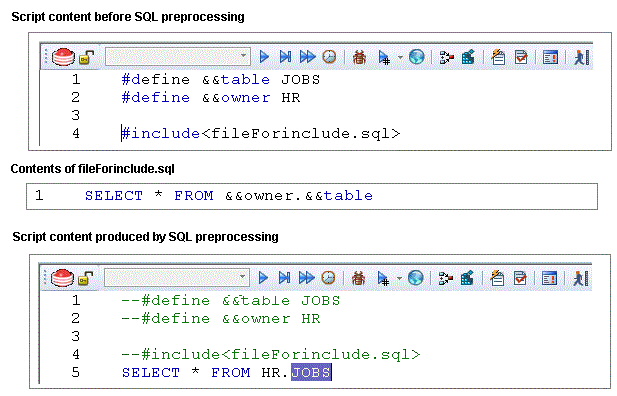Viewport: 617px width, 396px height.
Task: Click the padlock icon in produced-script toolbar
Action: point(85,279)
